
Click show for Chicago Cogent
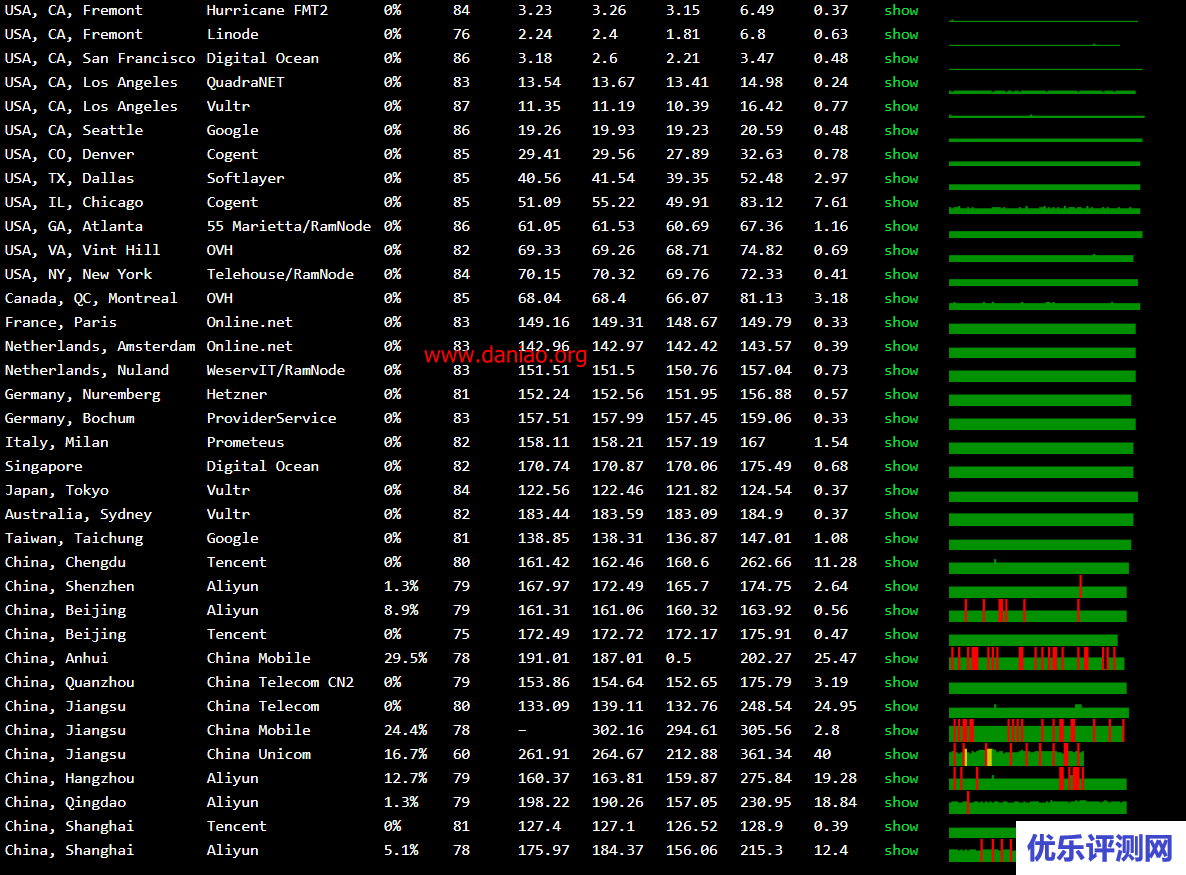click(x=901, y=203)
